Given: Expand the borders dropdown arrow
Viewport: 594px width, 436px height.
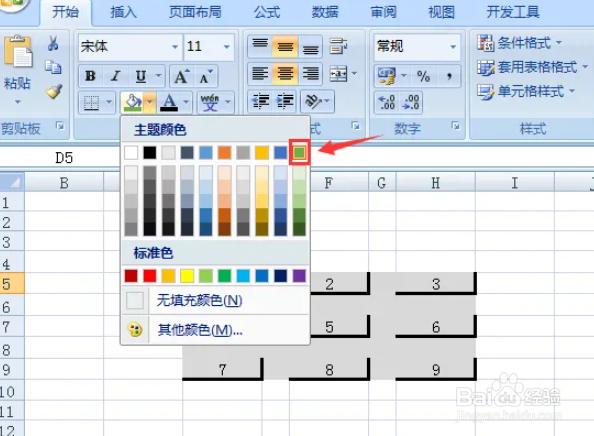Looking at the screenshot, I should (109, 102).
